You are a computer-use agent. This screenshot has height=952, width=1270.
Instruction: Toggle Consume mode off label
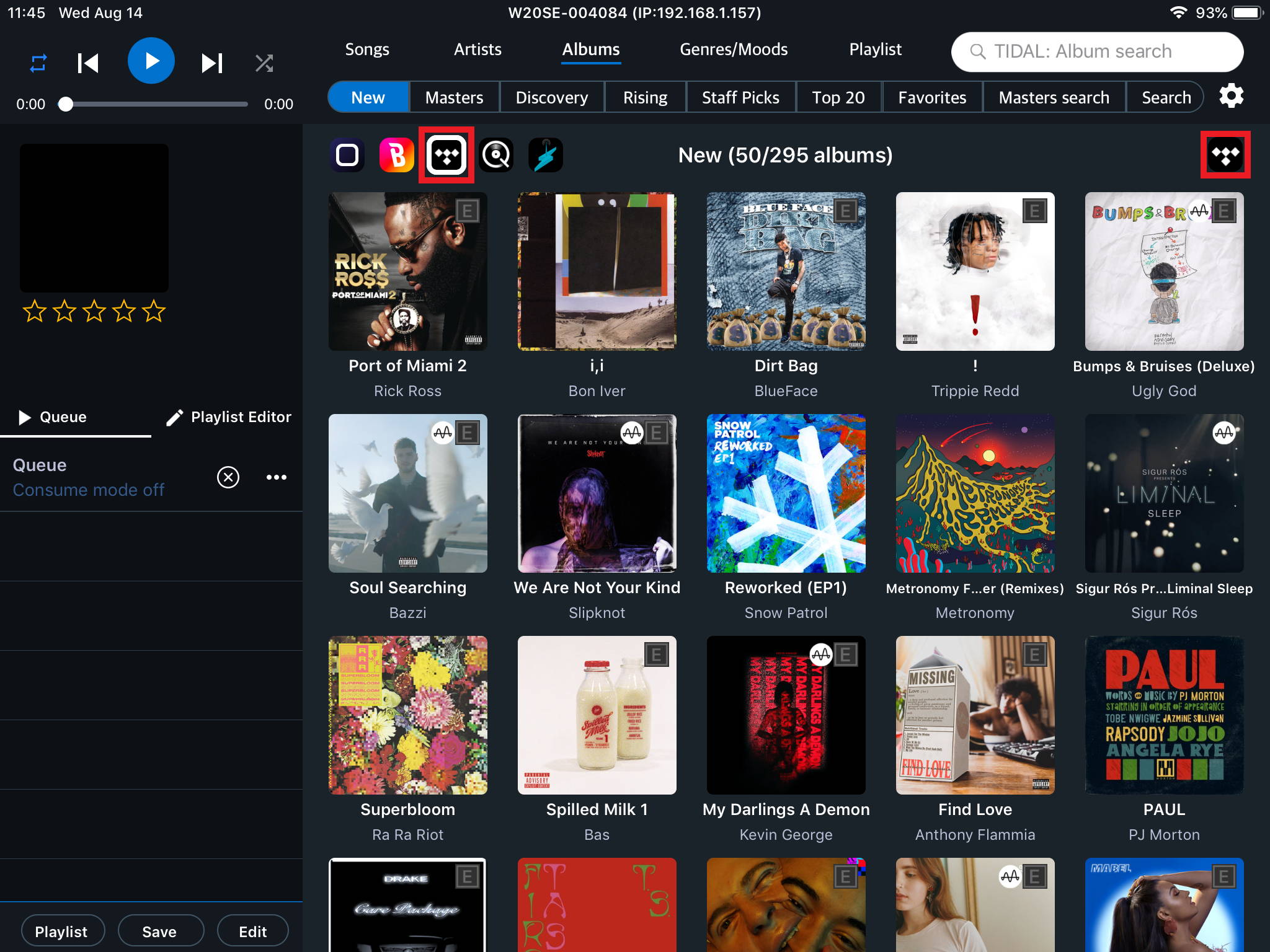click(89, 490)
